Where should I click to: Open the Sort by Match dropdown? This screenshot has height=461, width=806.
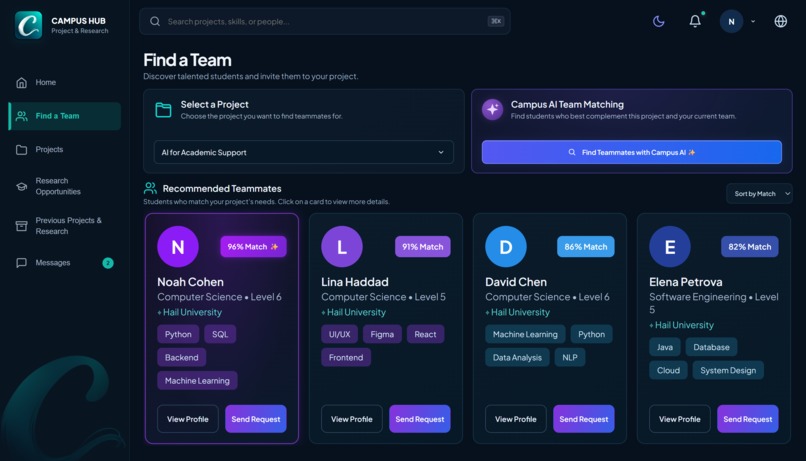coord(759,194)
